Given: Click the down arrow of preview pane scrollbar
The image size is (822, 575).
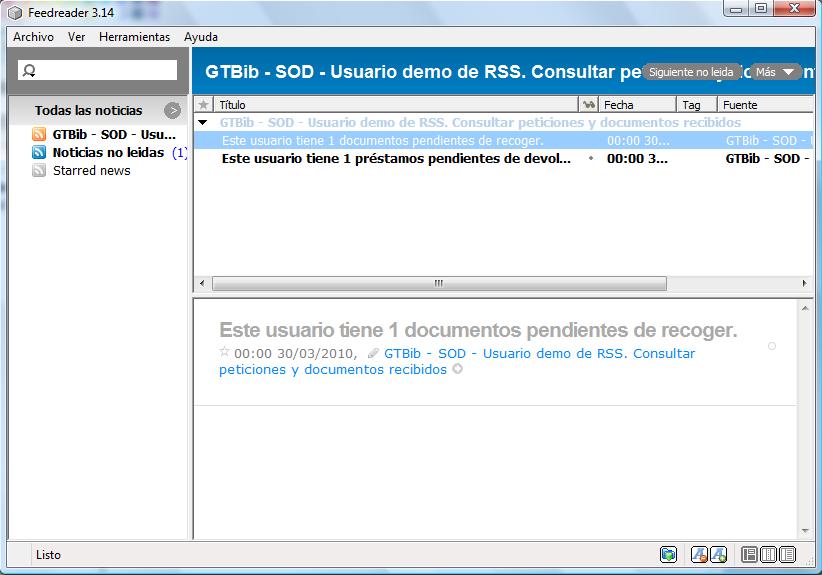Looking at the screenshot, I should pyautogui.click(x=805, y=531).
